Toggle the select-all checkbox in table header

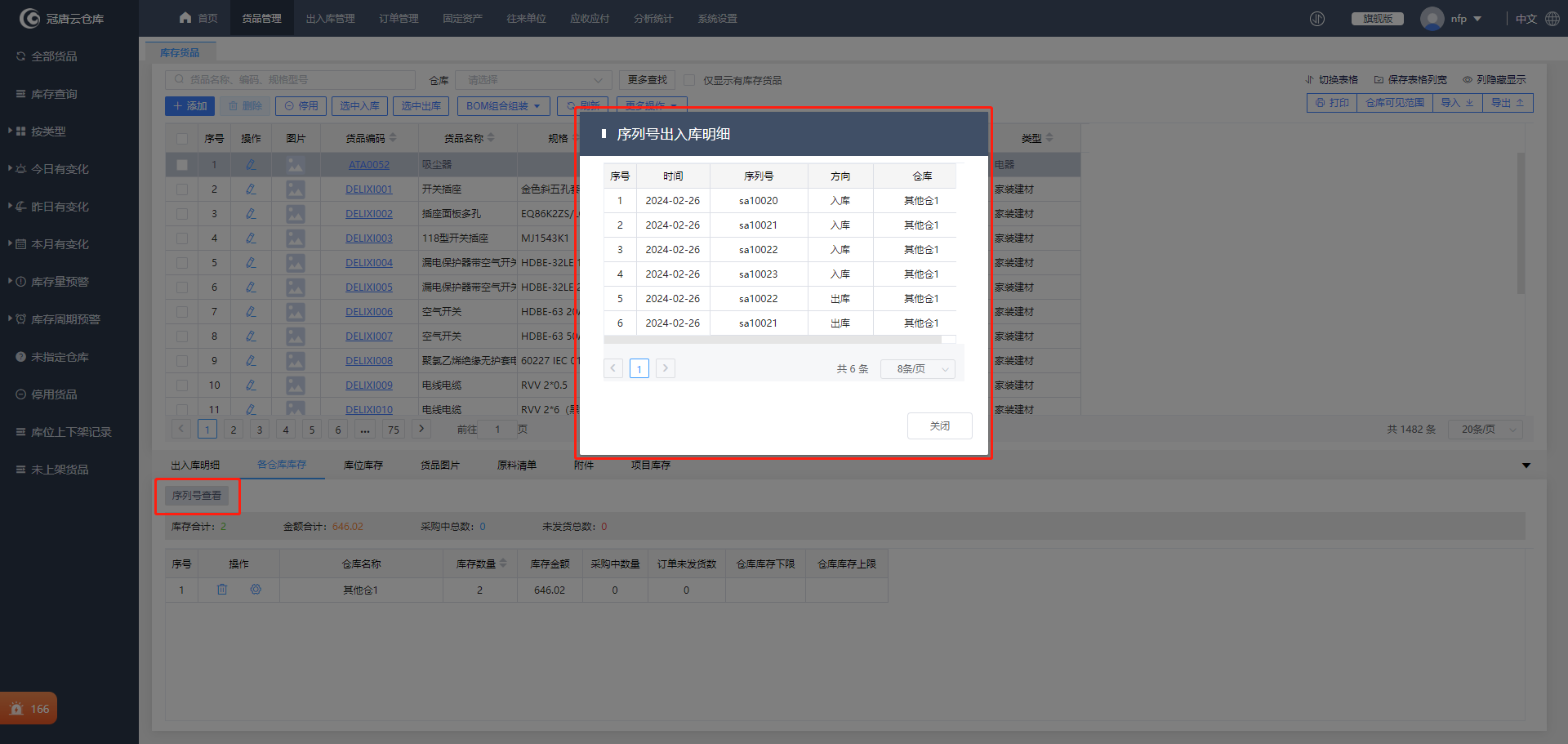click(x=182, y=139)
